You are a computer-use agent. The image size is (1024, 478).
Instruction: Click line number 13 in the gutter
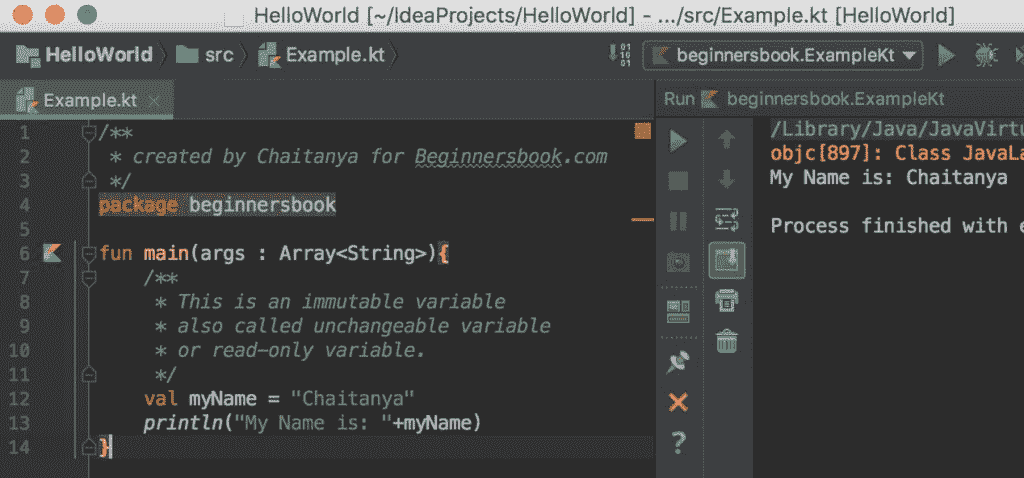pyautogui.click(x=19, y=423)
